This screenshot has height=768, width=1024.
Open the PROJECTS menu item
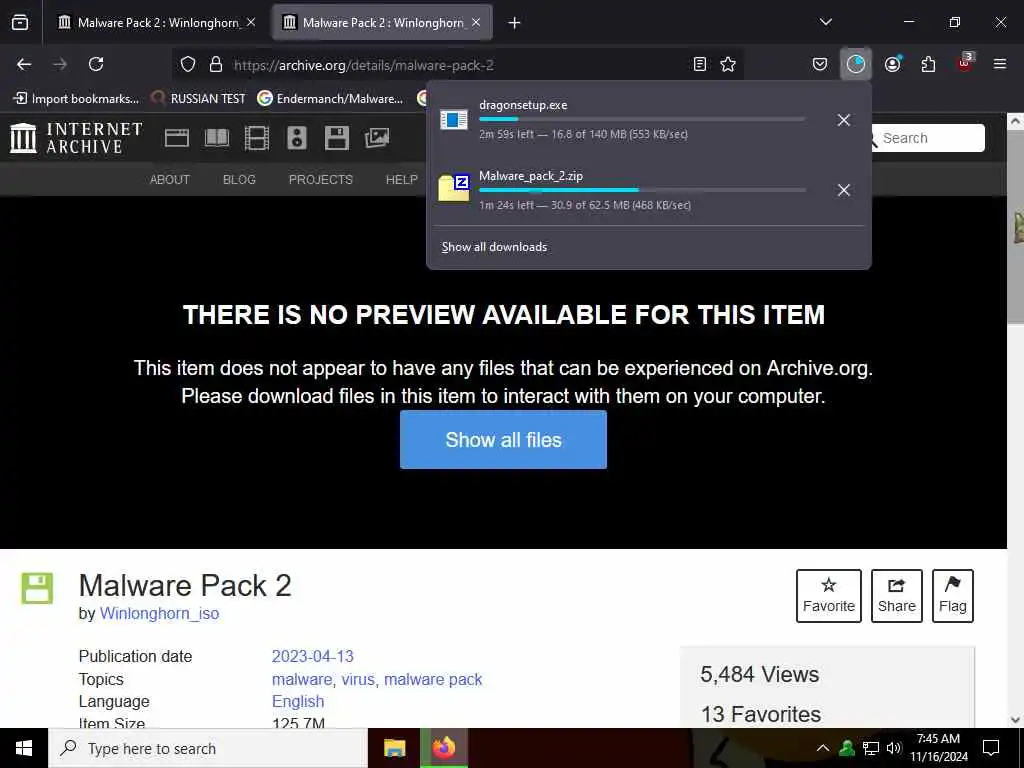[x=321, y=180]
